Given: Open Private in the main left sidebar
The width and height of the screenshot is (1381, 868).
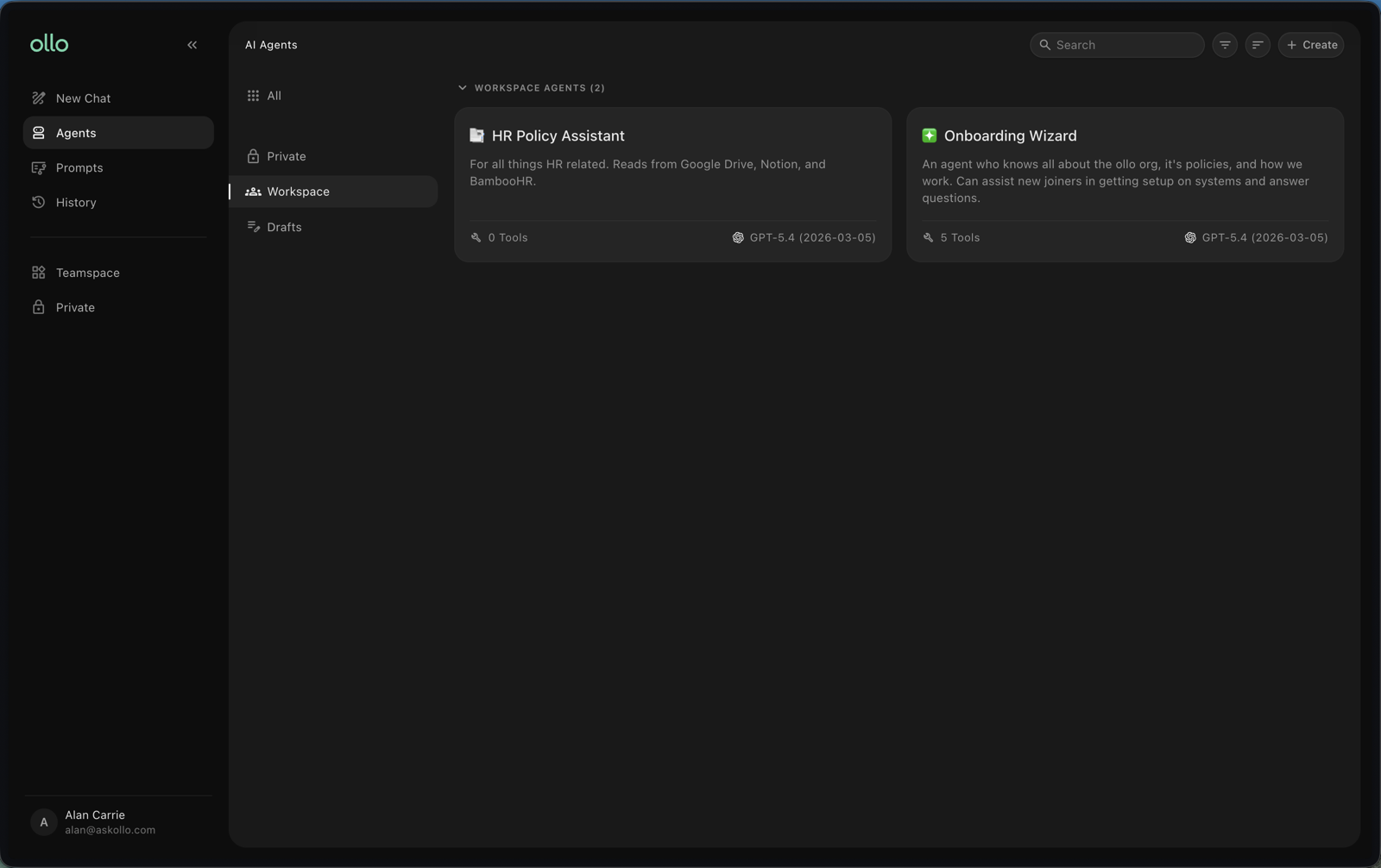Looking at the screenshot, I should (118, 307).
